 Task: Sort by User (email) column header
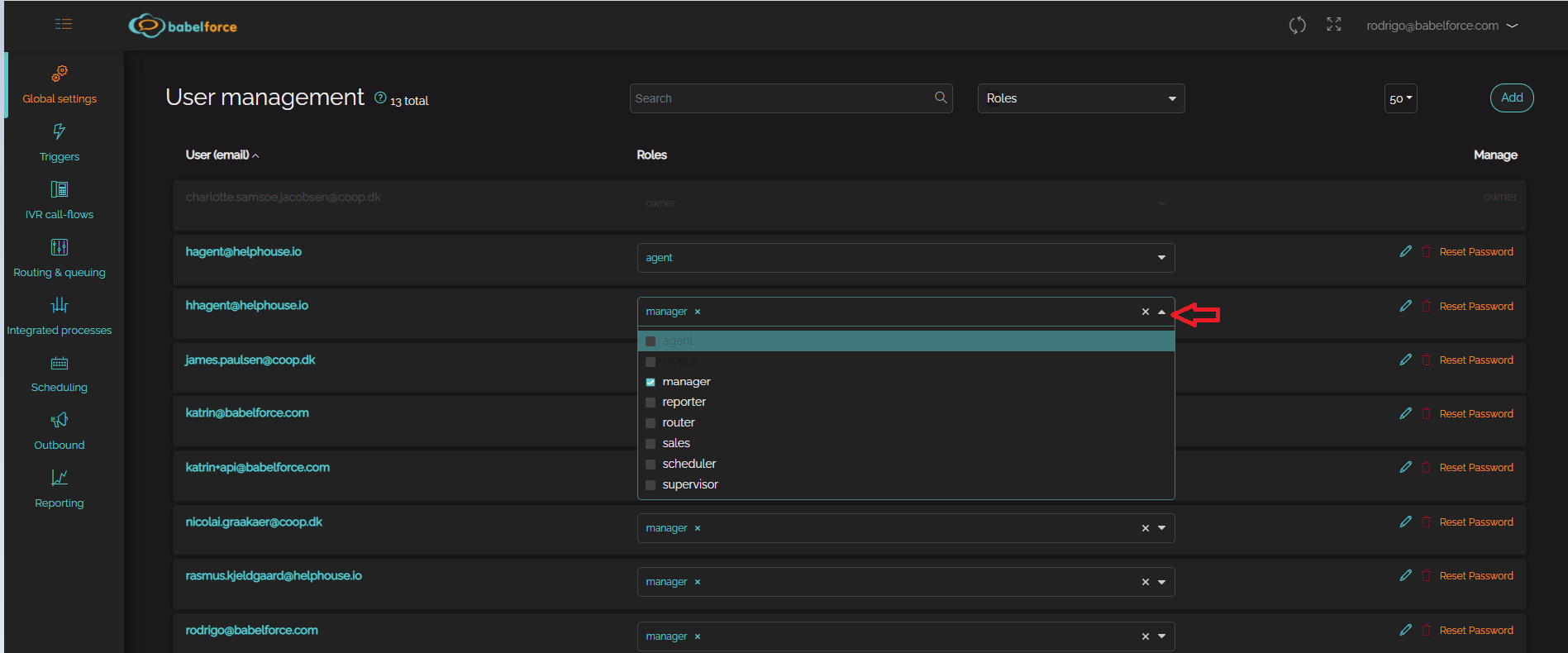(222, 155)
